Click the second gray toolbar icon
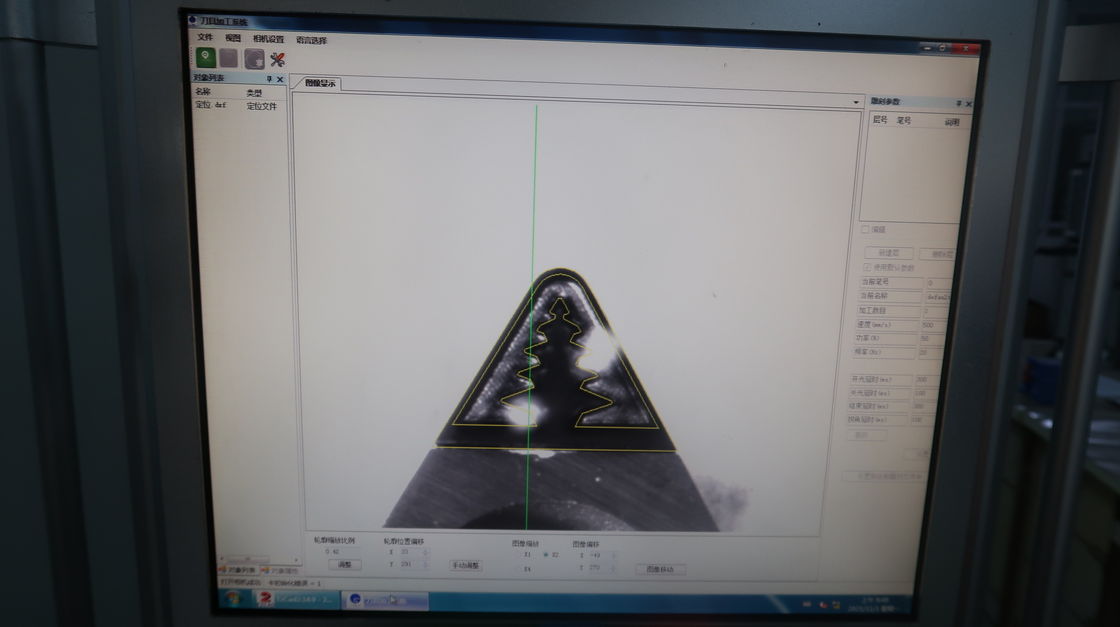The image size is (1120, 627). pos(229,58)
